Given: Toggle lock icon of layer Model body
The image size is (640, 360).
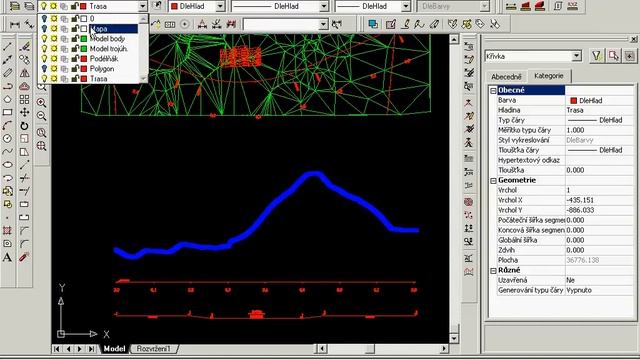Looking at the screenshot, I should point(75,39).
